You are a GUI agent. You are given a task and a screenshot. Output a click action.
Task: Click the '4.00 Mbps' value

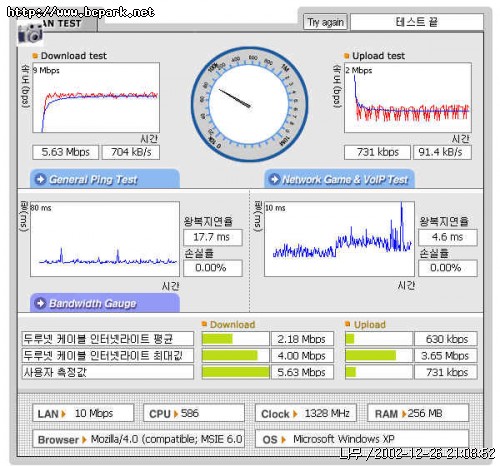[x=302, y=356]
